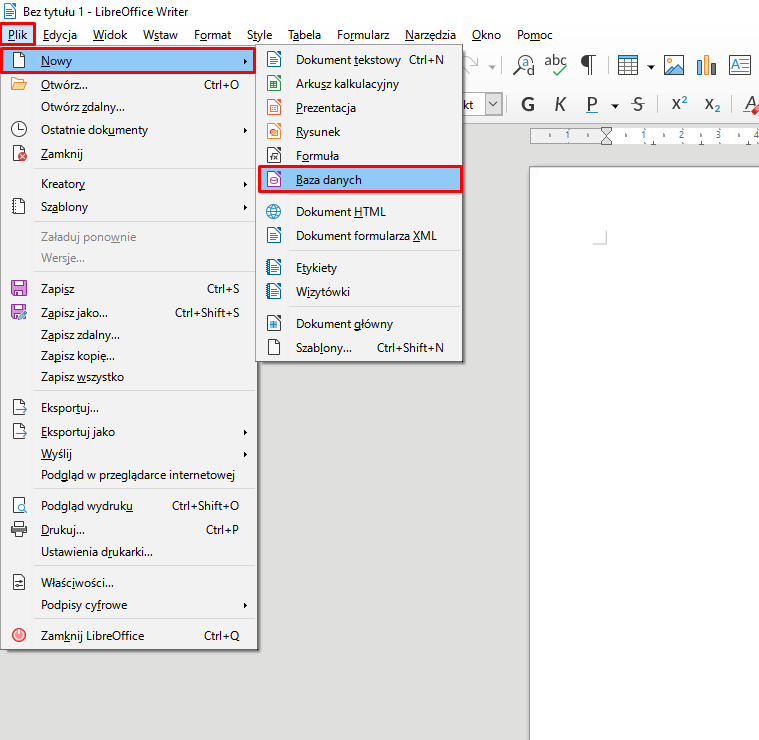Expand the Nowy submenu arrow

245,61
